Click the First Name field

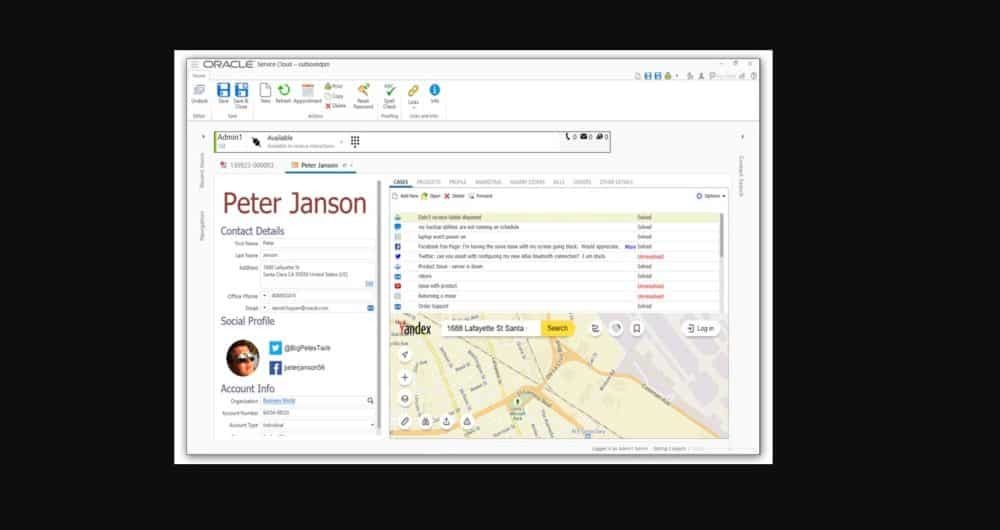[318, 244]
